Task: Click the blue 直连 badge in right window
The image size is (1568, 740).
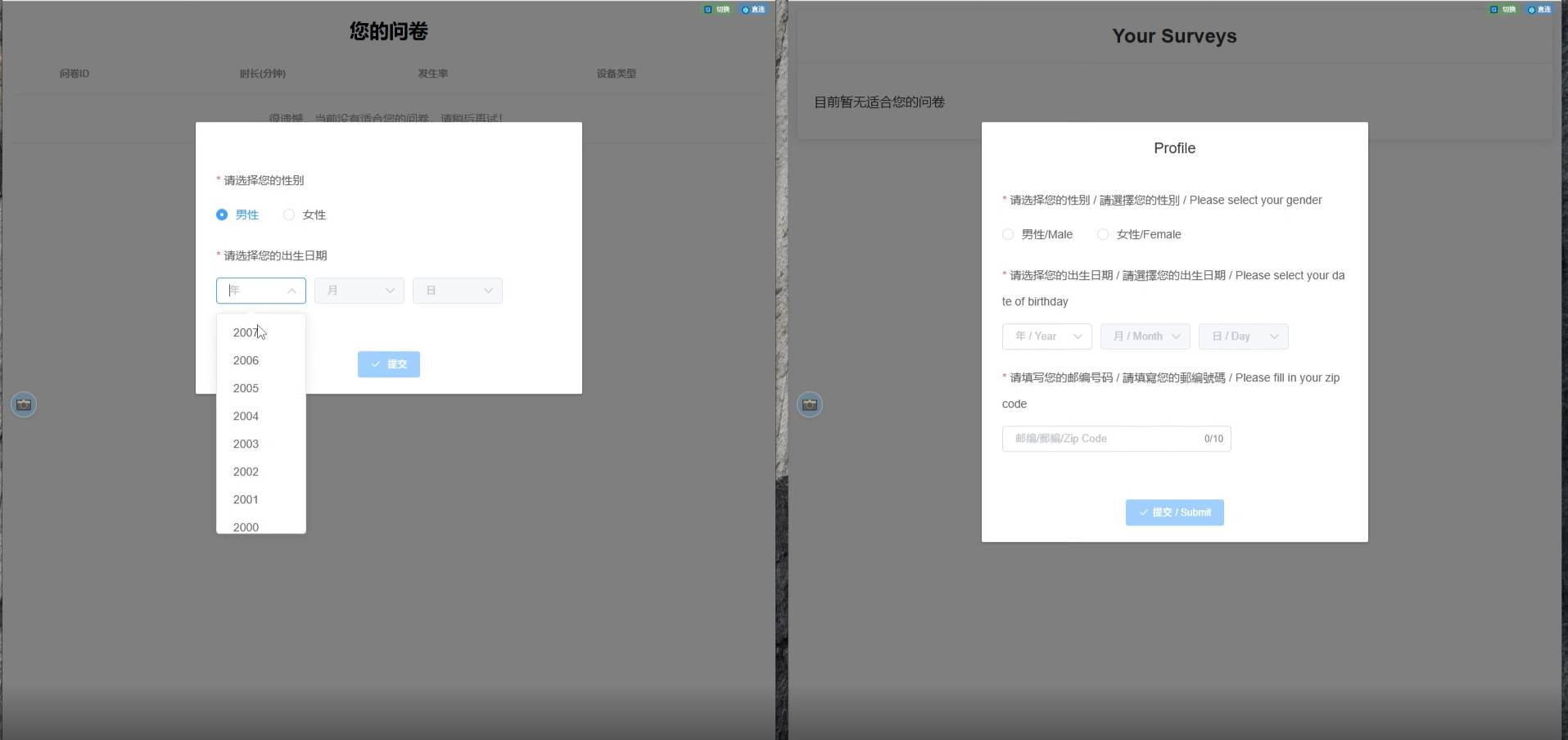Action: click(x=1539, y=10)
